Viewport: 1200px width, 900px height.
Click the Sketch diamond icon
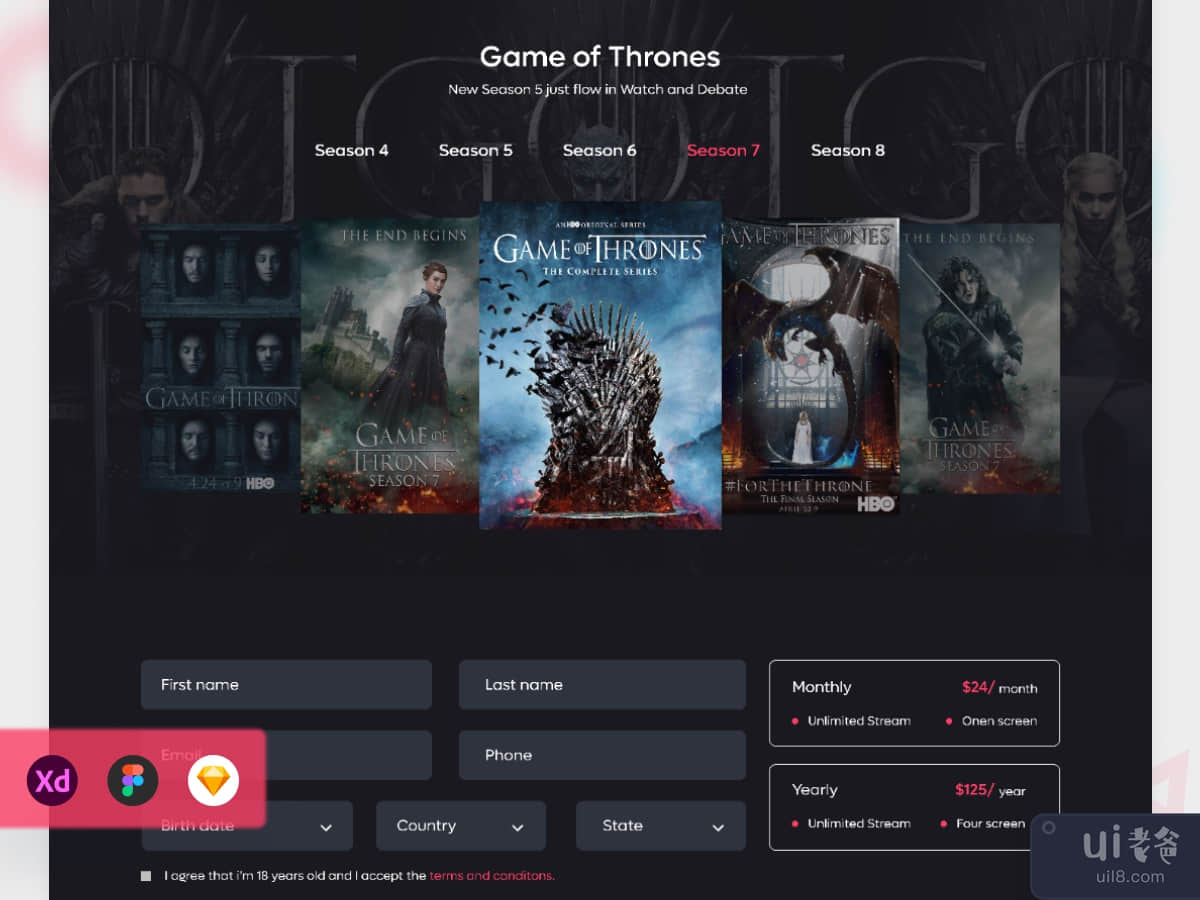coord(213,780)
